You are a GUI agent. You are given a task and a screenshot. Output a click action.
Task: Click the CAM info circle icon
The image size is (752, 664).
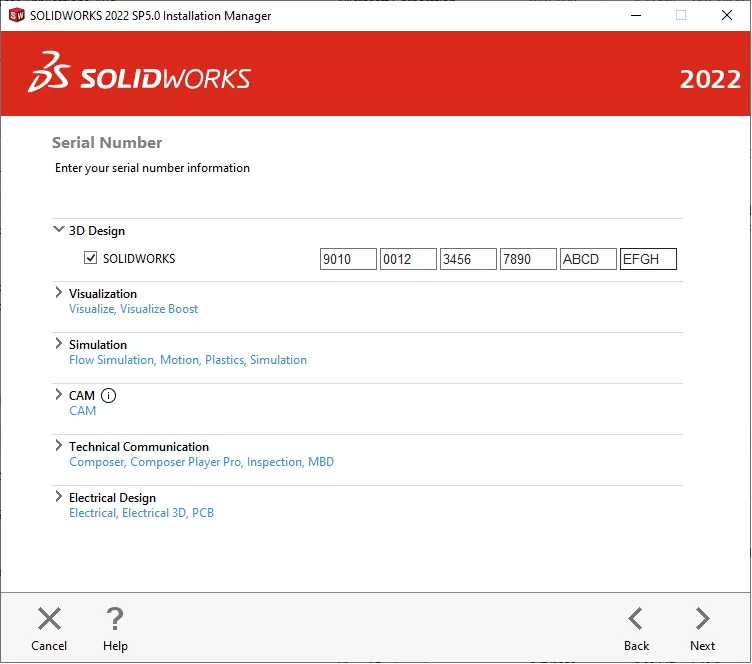pyautogui.click(x=108, y=396)
